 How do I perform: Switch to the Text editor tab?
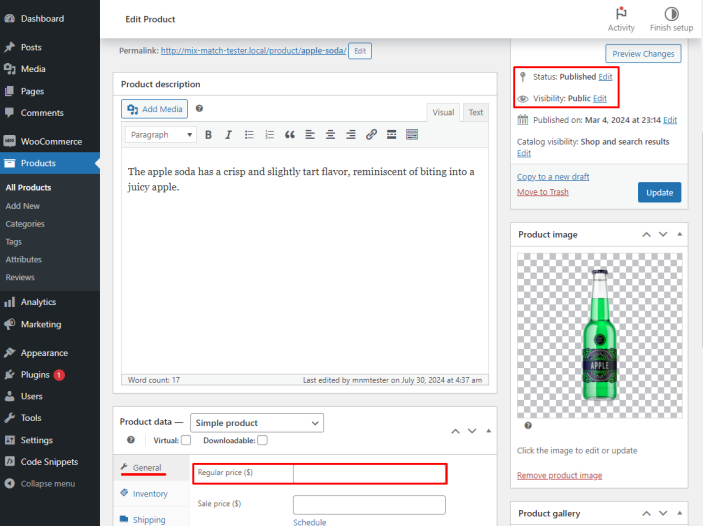[476, 112]
